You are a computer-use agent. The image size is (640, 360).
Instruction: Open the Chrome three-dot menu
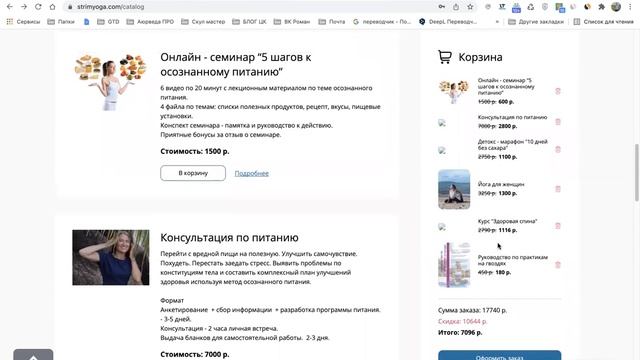pyautogui.click(x=630, y=7)
